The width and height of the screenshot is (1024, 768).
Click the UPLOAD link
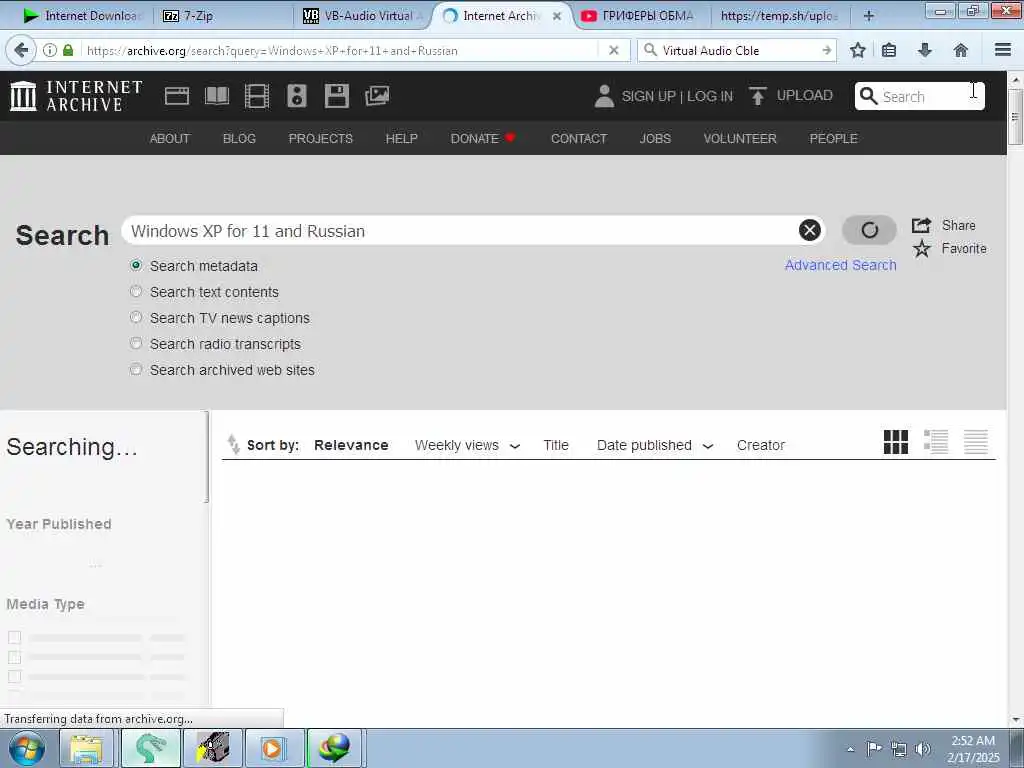[805, 95]
